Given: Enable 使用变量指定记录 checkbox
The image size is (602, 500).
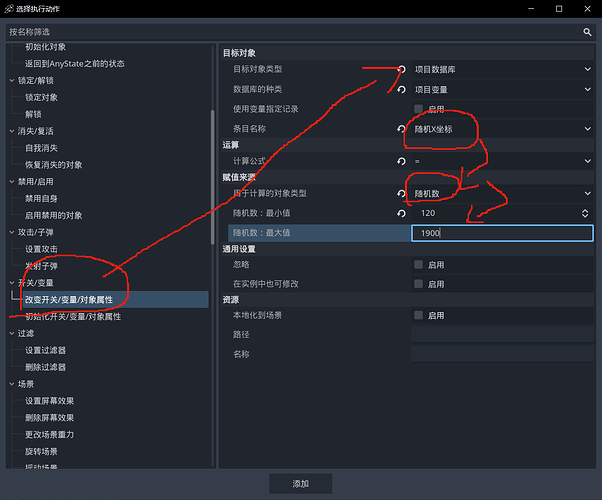Looking at the screenshot, I should pos(419,109).
